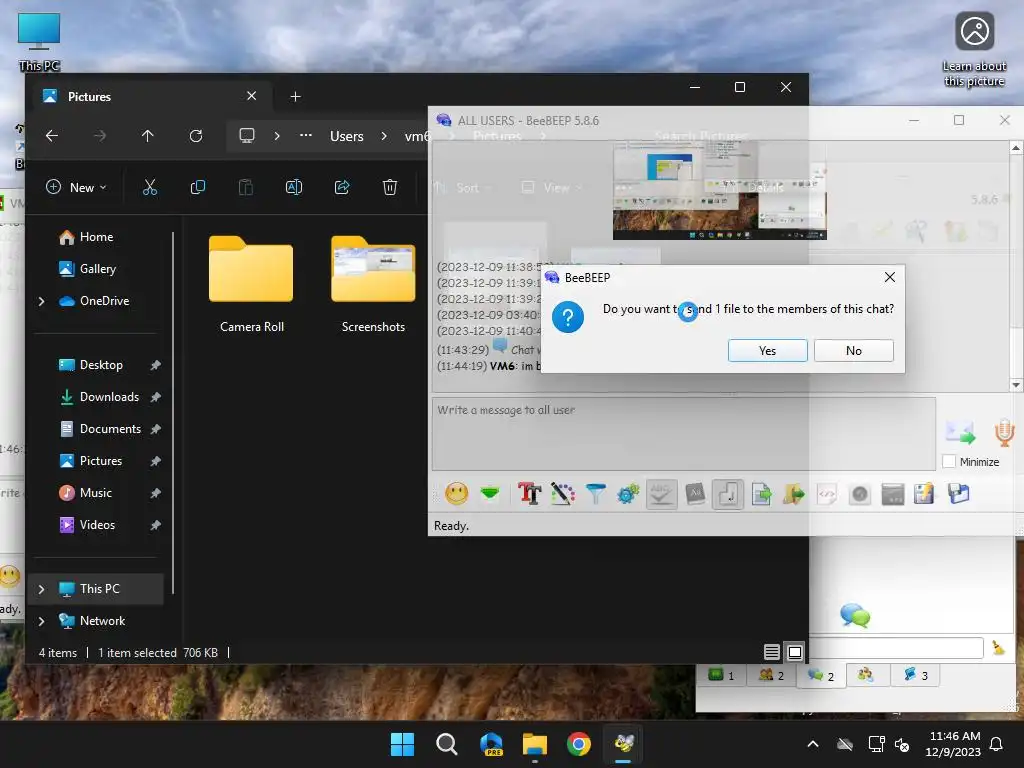Decline sending the file with No
This screenshot has height=768, width=1024.
(x=854, y=351)
